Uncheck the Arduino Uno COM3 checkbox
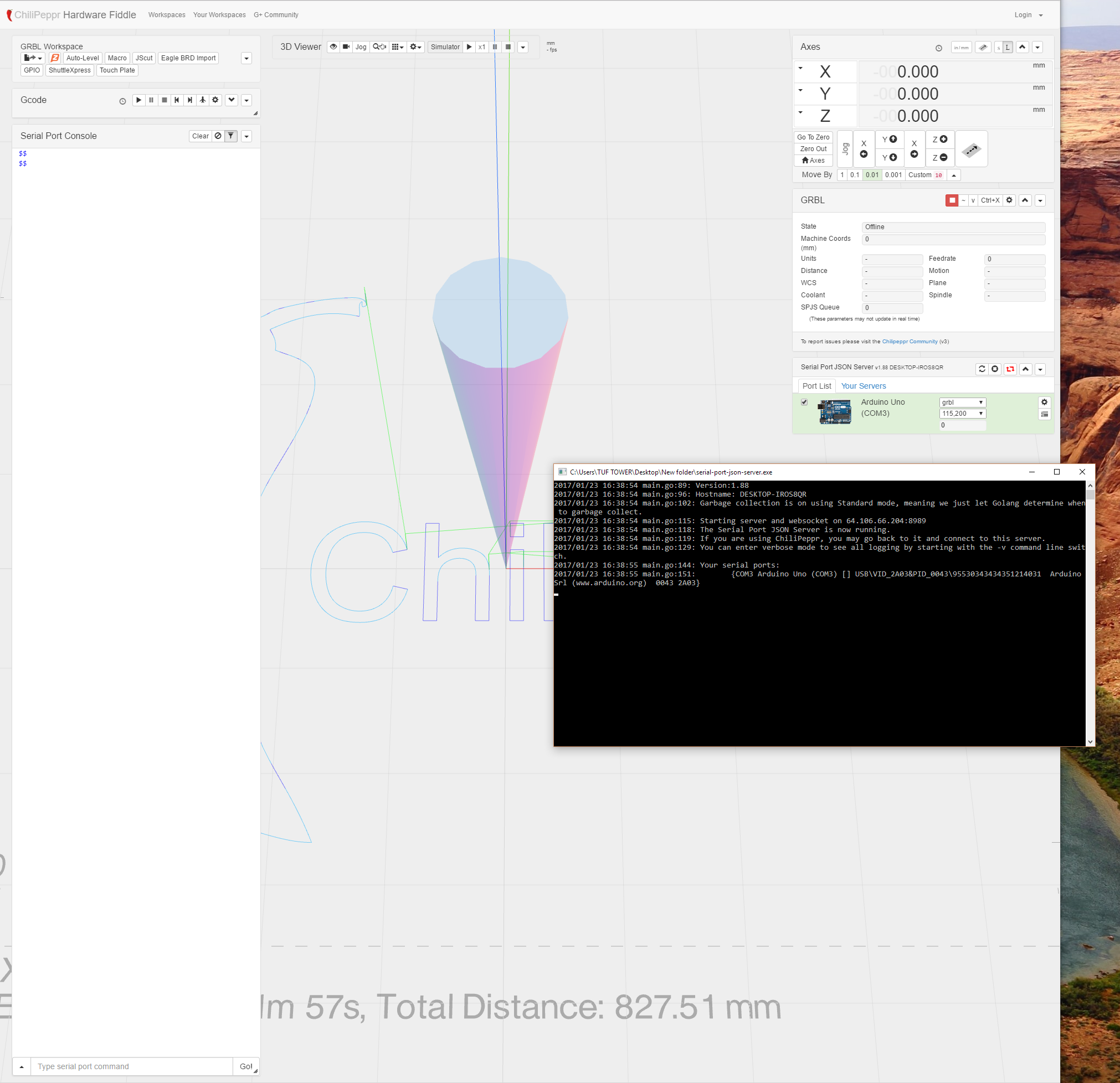The height and width of the screenshot is (1083, 1120). click(804, 402)
